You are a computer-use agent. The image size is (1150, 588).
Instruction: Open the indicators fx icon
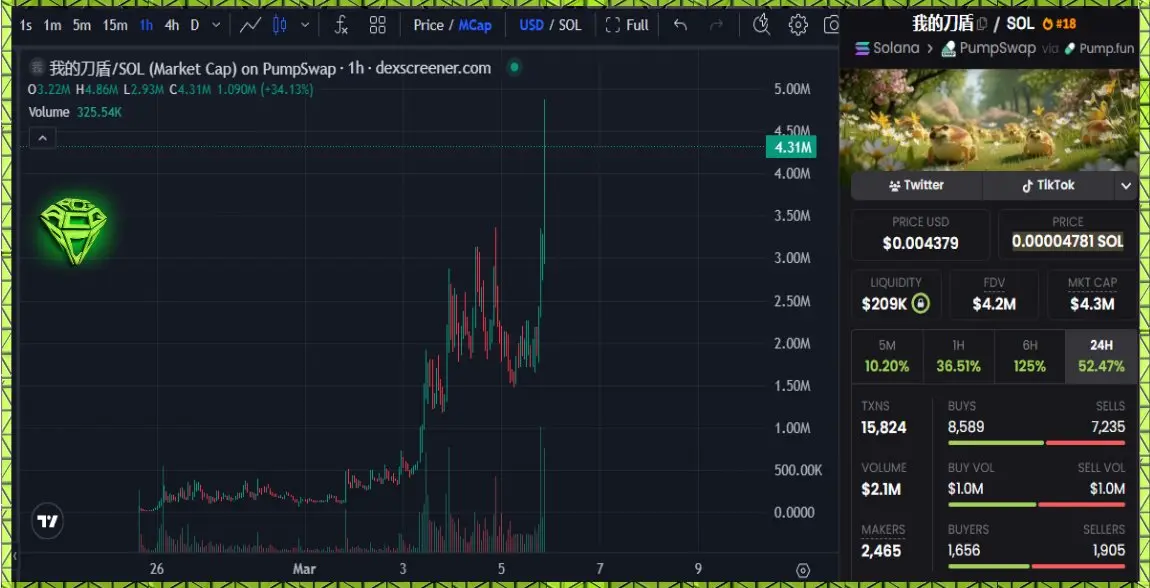pyautogui.click(x=341, y=25)
